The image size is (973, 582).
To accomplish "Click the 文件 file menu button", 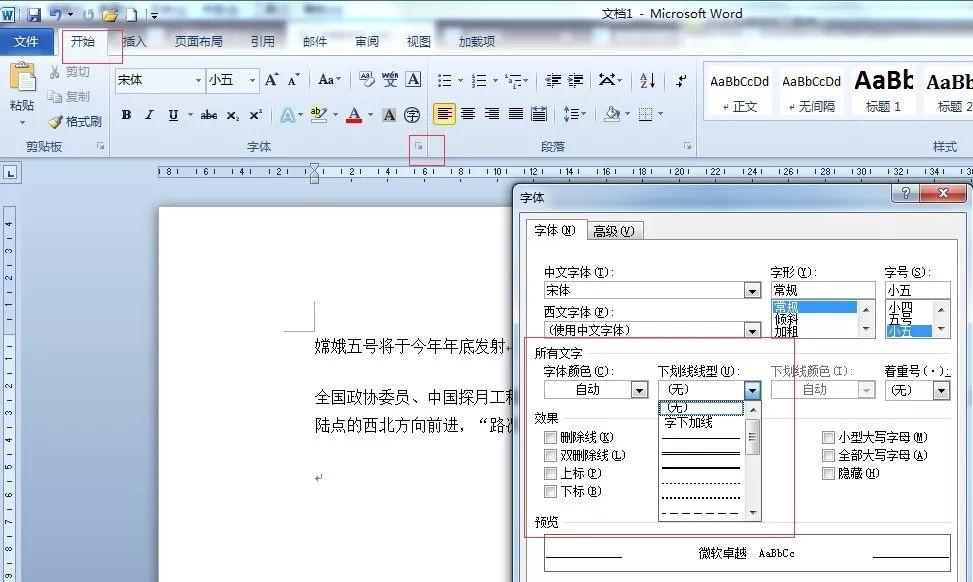I will 26,42.
